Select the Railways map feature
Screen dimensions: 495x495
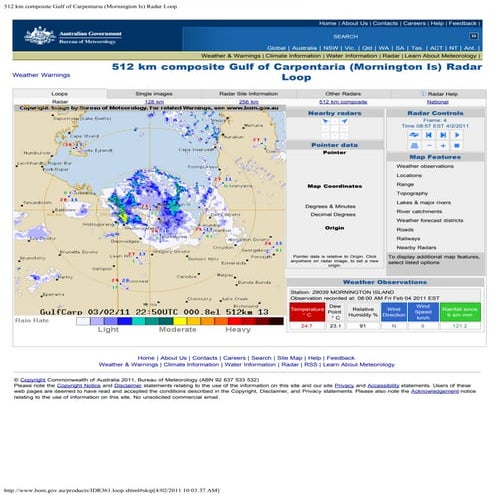(x=408, y=239)
